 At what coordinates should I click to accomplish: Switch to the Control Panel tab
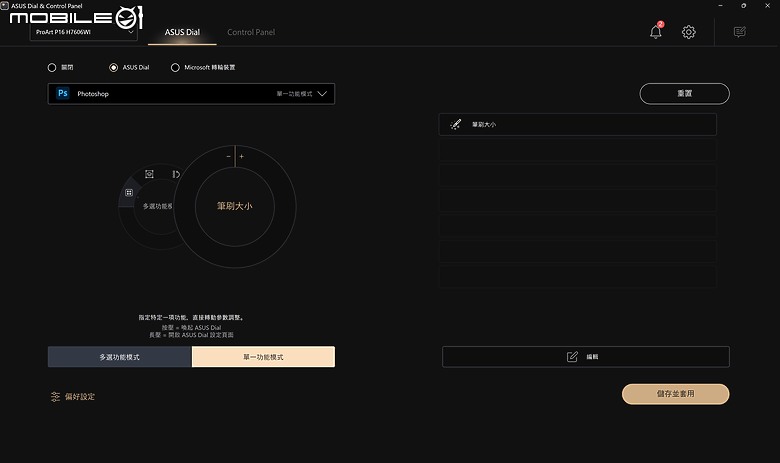(251, 32)
